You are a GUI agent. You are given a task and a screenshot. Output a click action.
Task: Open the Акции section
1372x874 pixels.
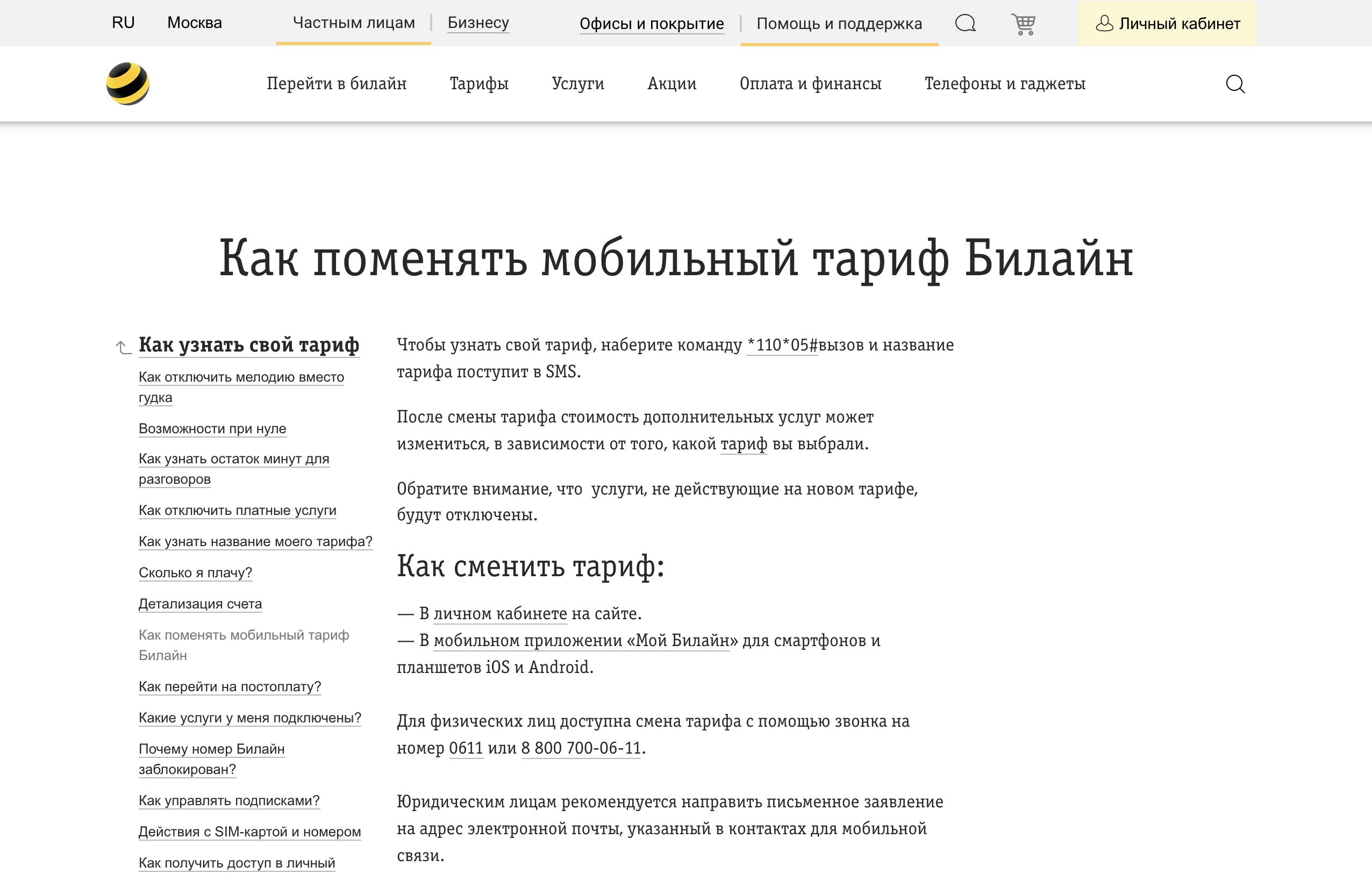(x=671, y=83)
